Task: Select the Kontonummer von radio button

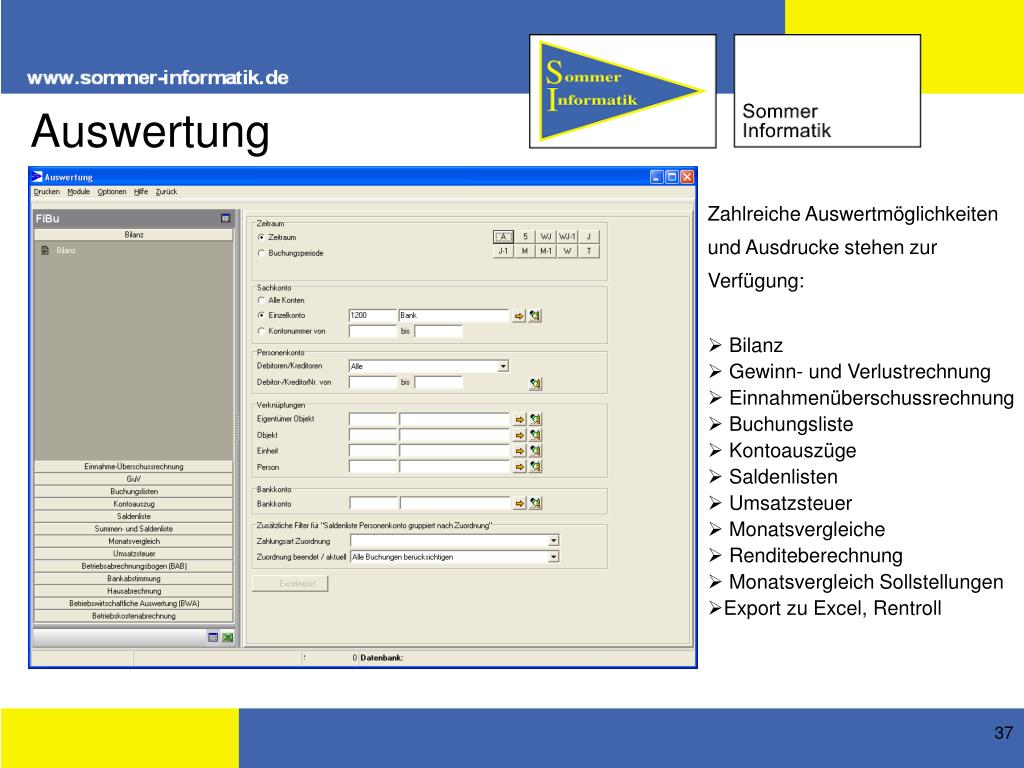Action: pos(261,331)
